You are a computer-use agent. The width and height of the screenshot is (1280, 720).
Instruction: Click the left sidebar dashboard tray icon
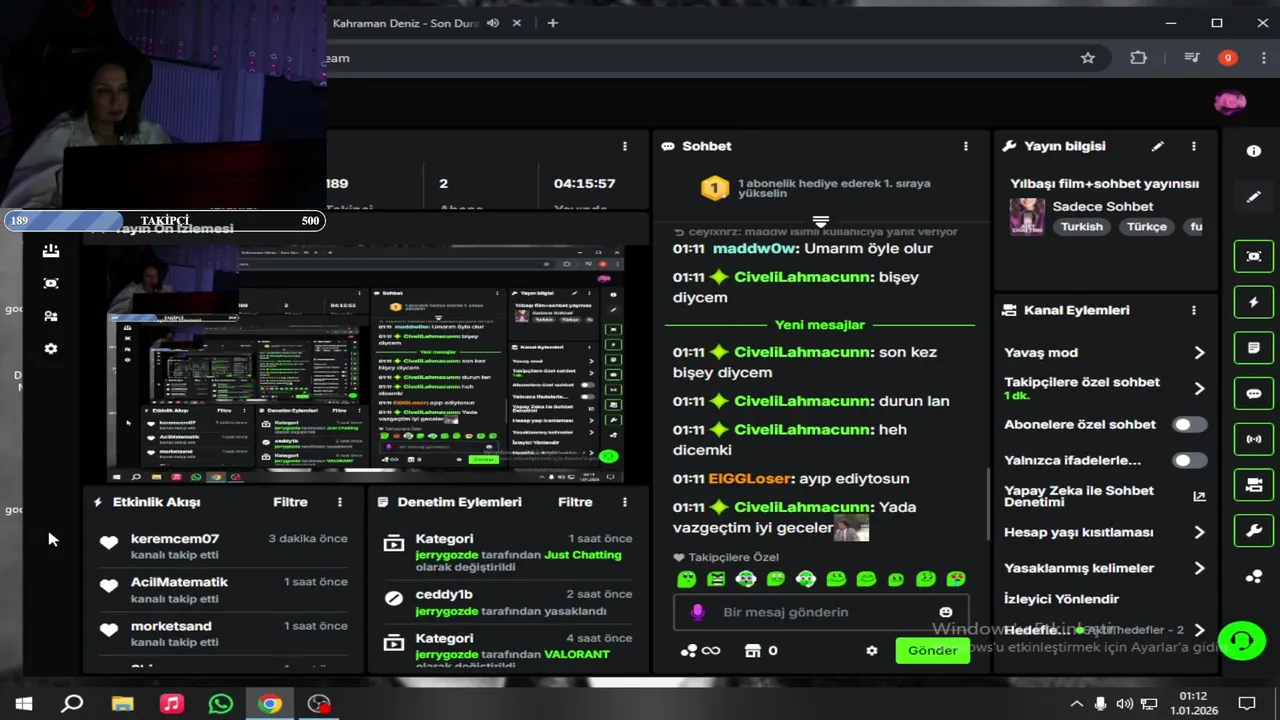pos(51,251)
